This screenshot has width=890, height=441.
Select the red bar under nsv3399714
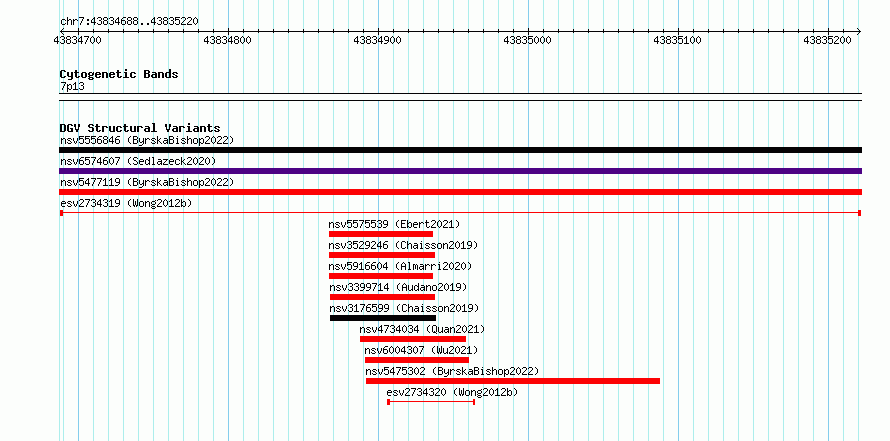tap(382, 297)
